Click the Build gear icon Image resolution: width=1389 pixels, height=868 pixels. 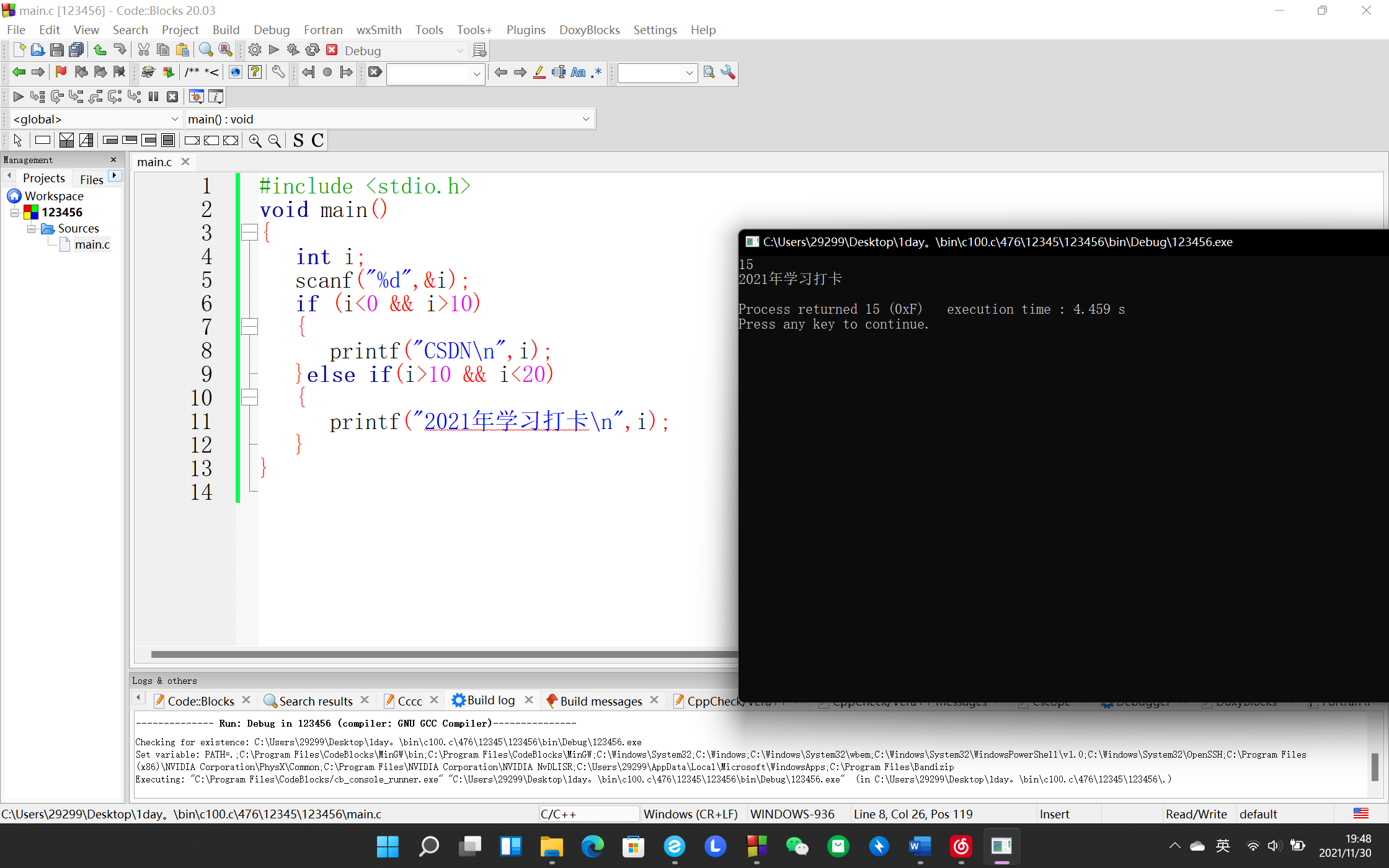(254, 50)
